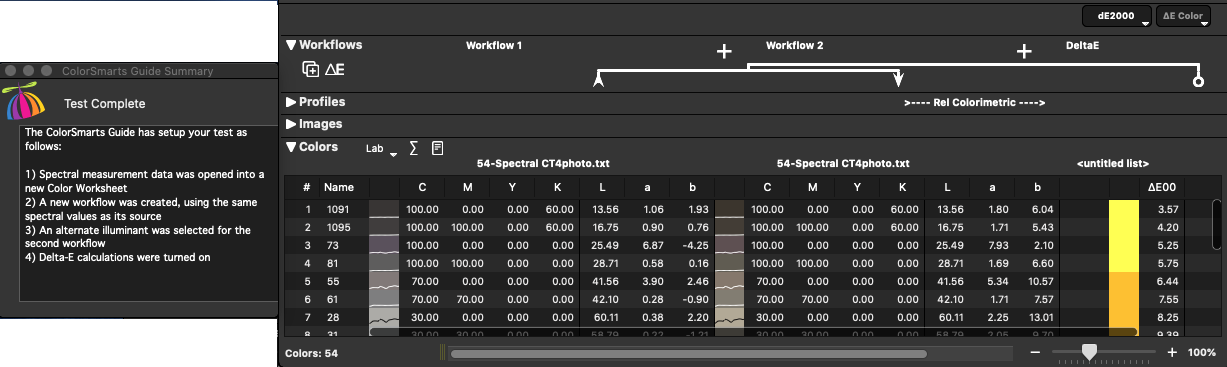This screenshot has height=367, width=1227.
Task: Expand the Profiles section
Action: click(x=291, y=102)
